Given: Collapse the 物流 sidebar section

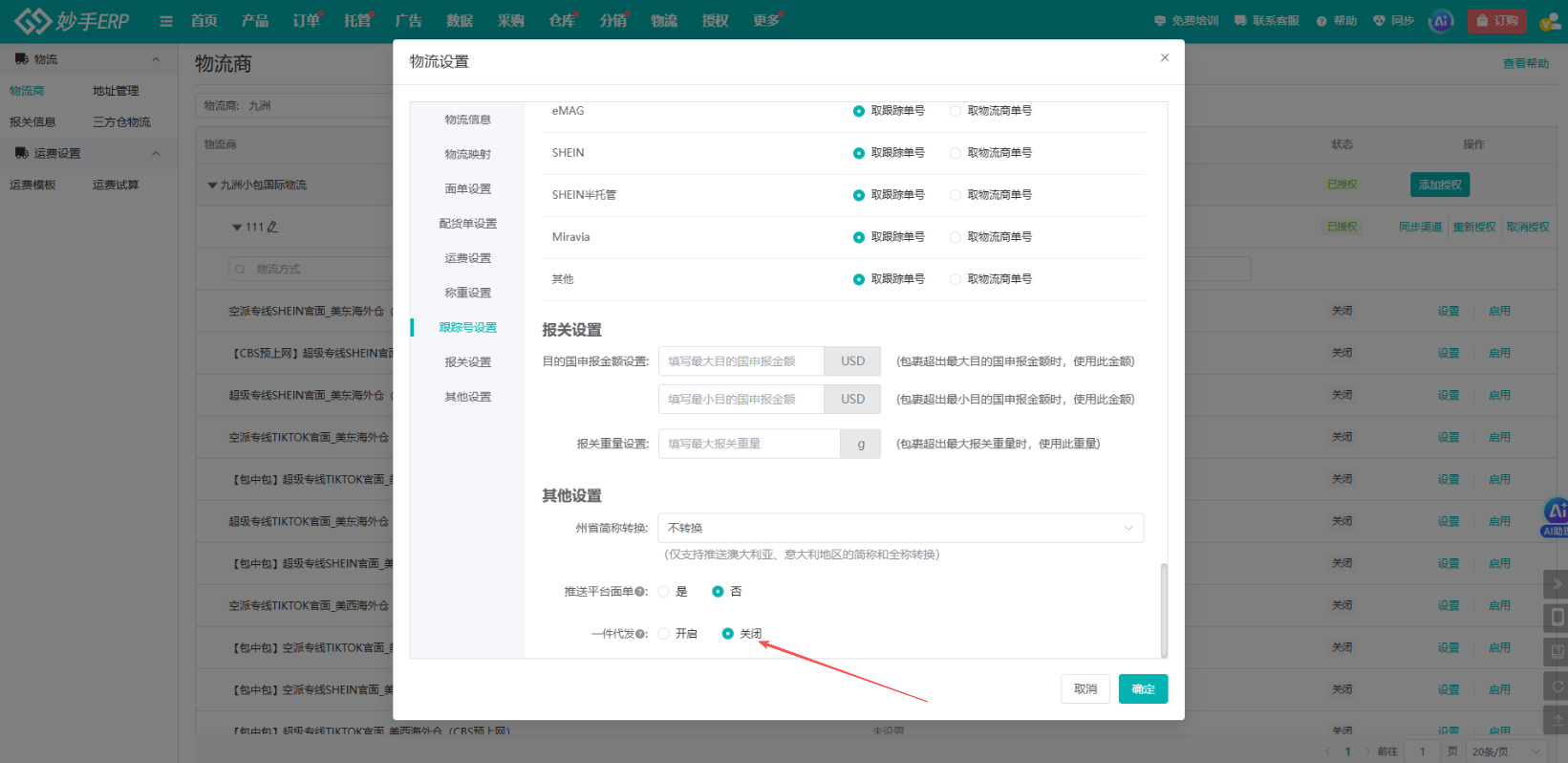Looking at the screenshot, I should point(156,59).
